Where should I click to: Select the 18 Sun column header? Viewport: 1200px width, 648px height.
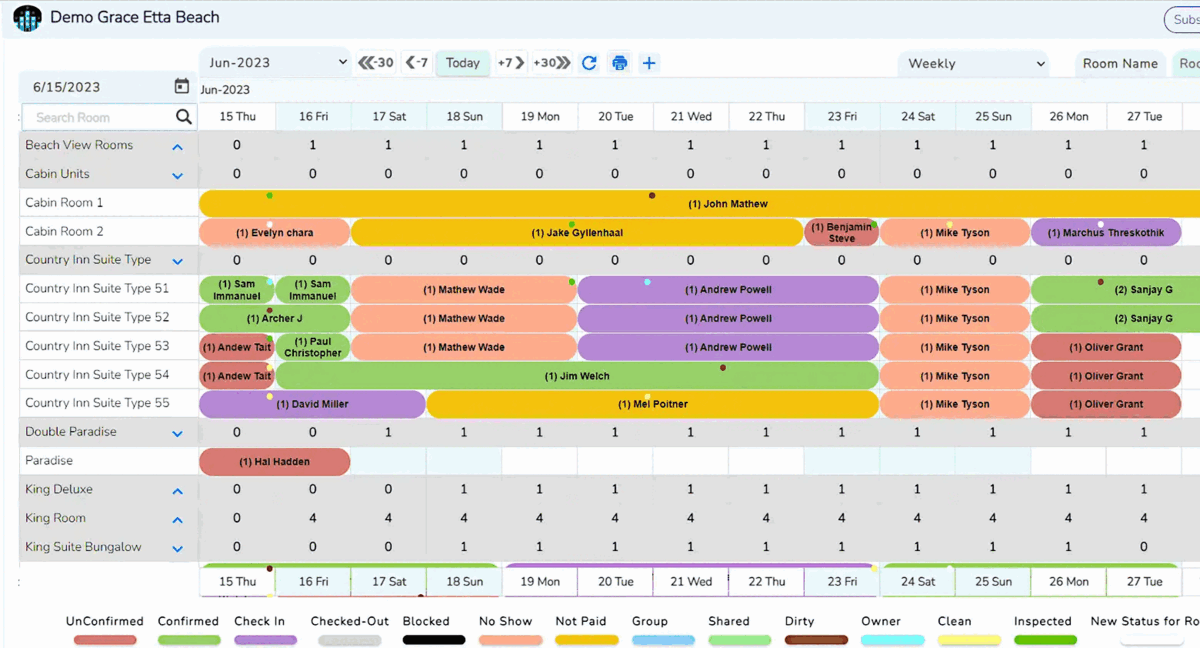463,115
